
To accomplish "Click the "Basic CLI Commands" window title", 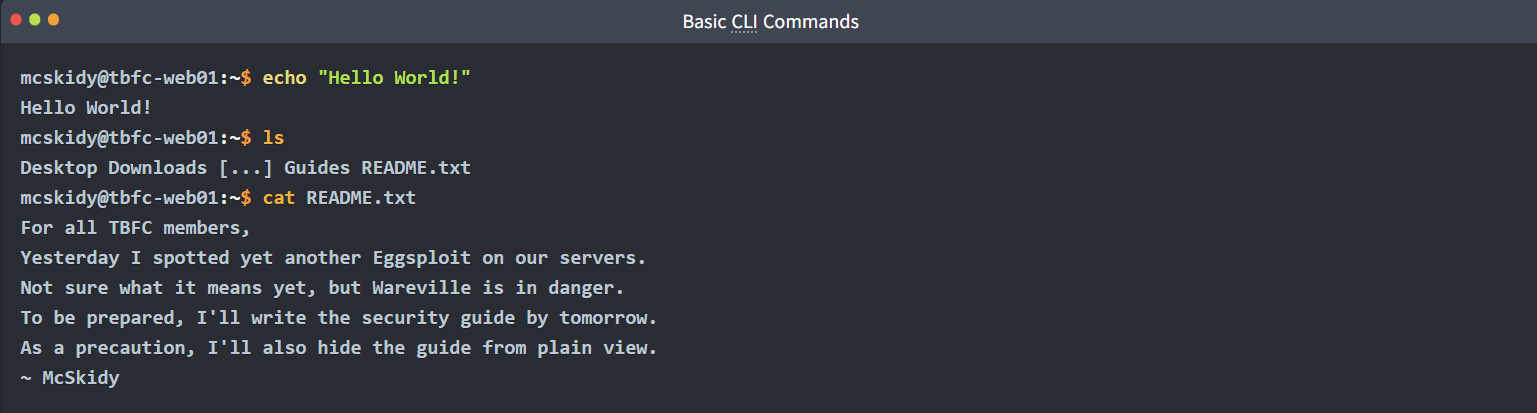I will coord(770,21).
